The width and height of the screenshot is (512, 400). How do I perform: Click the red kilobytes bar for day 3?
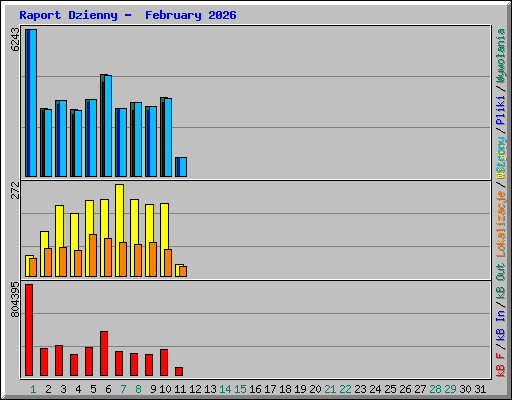tap(59, 361)
